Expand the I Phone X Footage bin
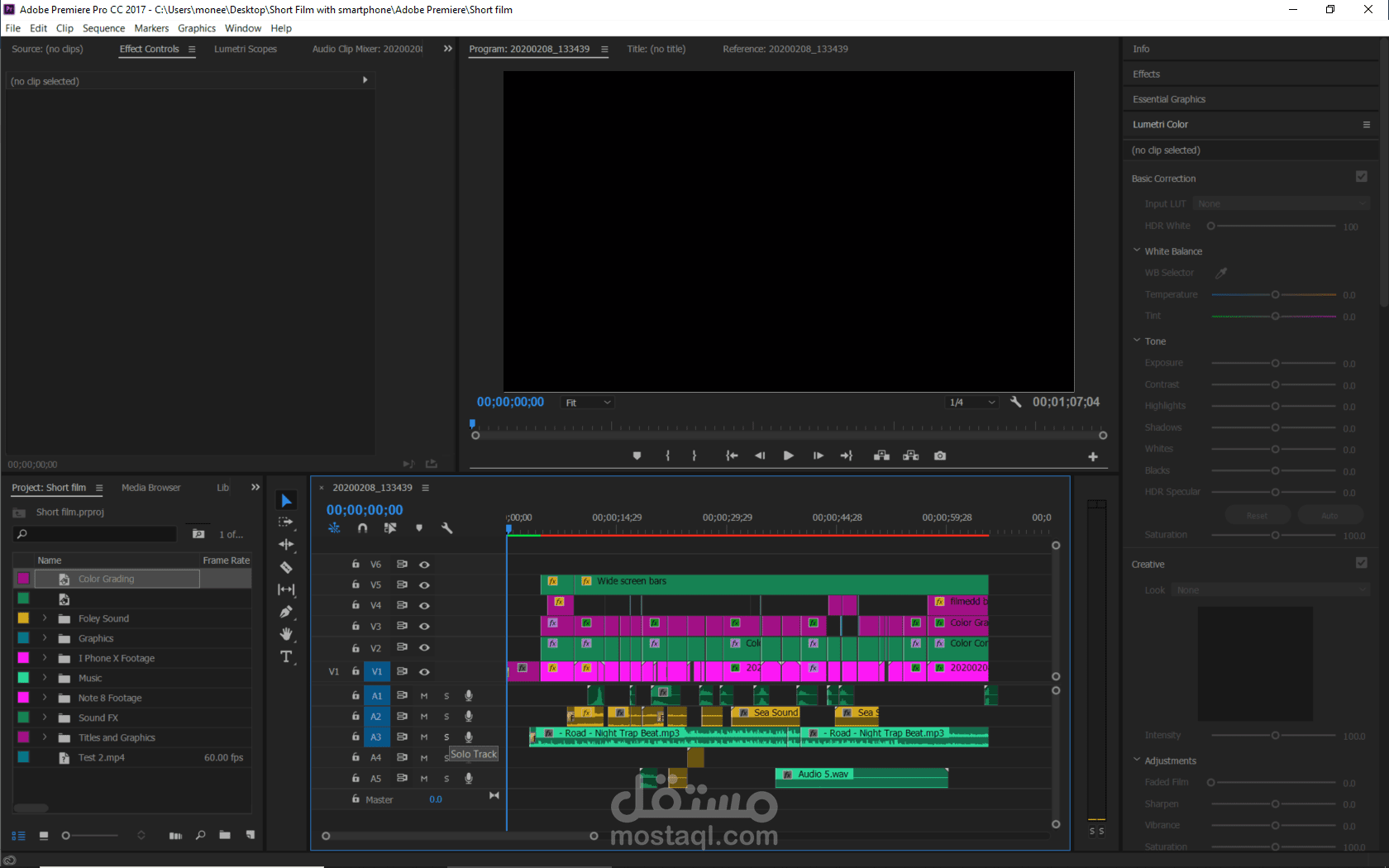This screenshot has height=868, width=1389. [x=45, y=658]
